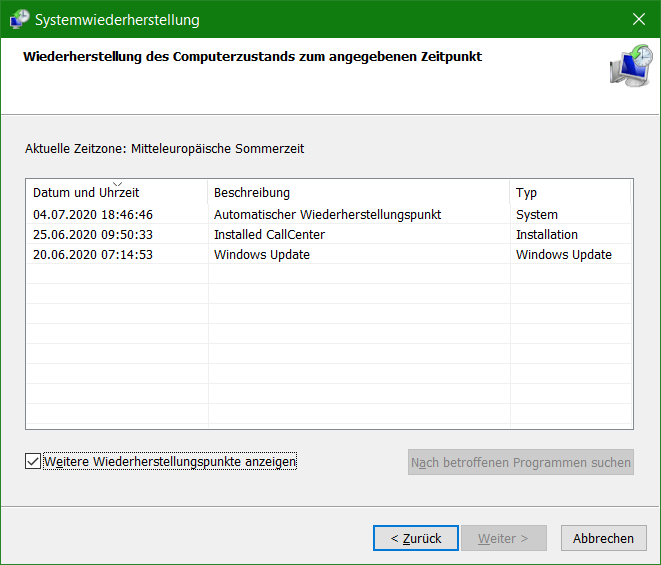This screenshot has width=661, height=565.
Task: Click the Installation type cell
Action: click(547, 234)
